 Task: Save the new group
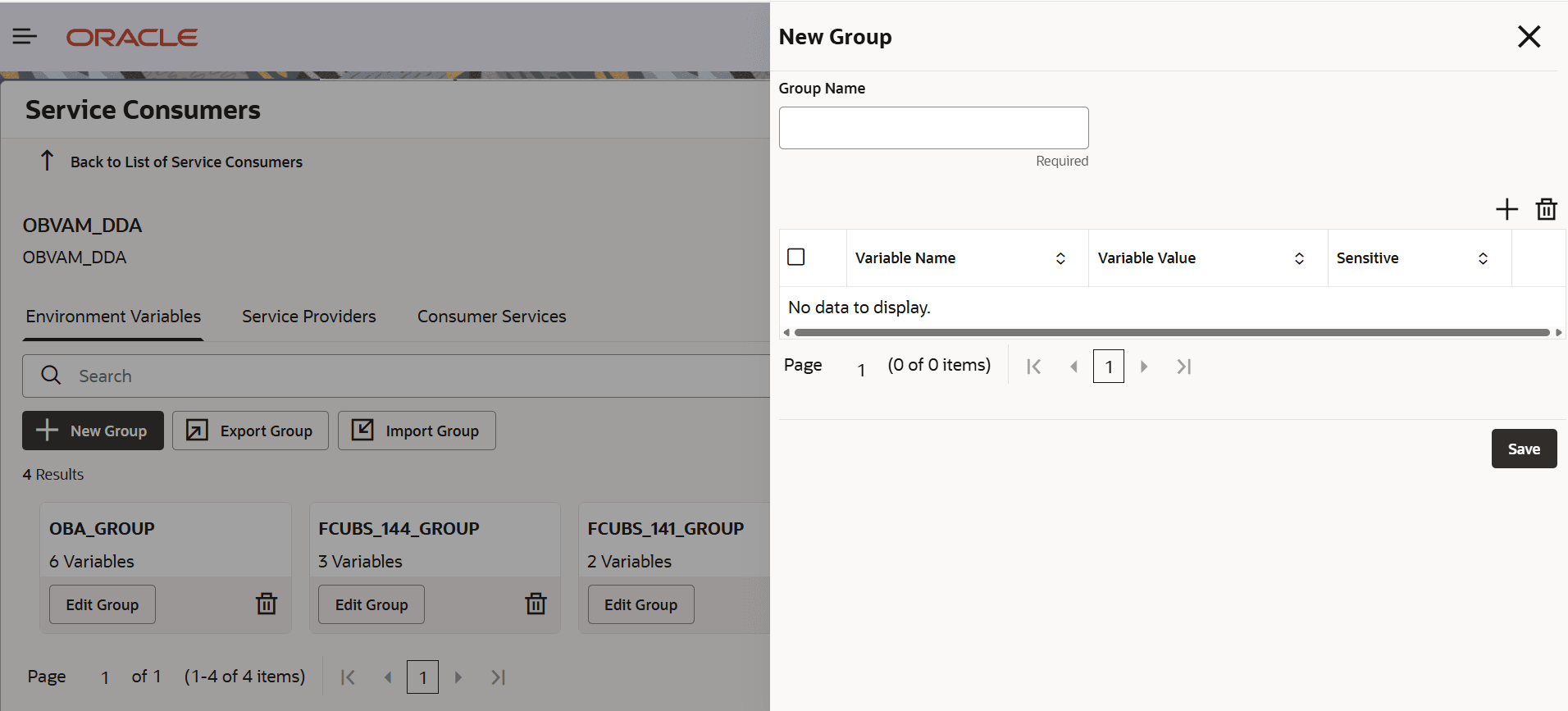point(1524,449)
